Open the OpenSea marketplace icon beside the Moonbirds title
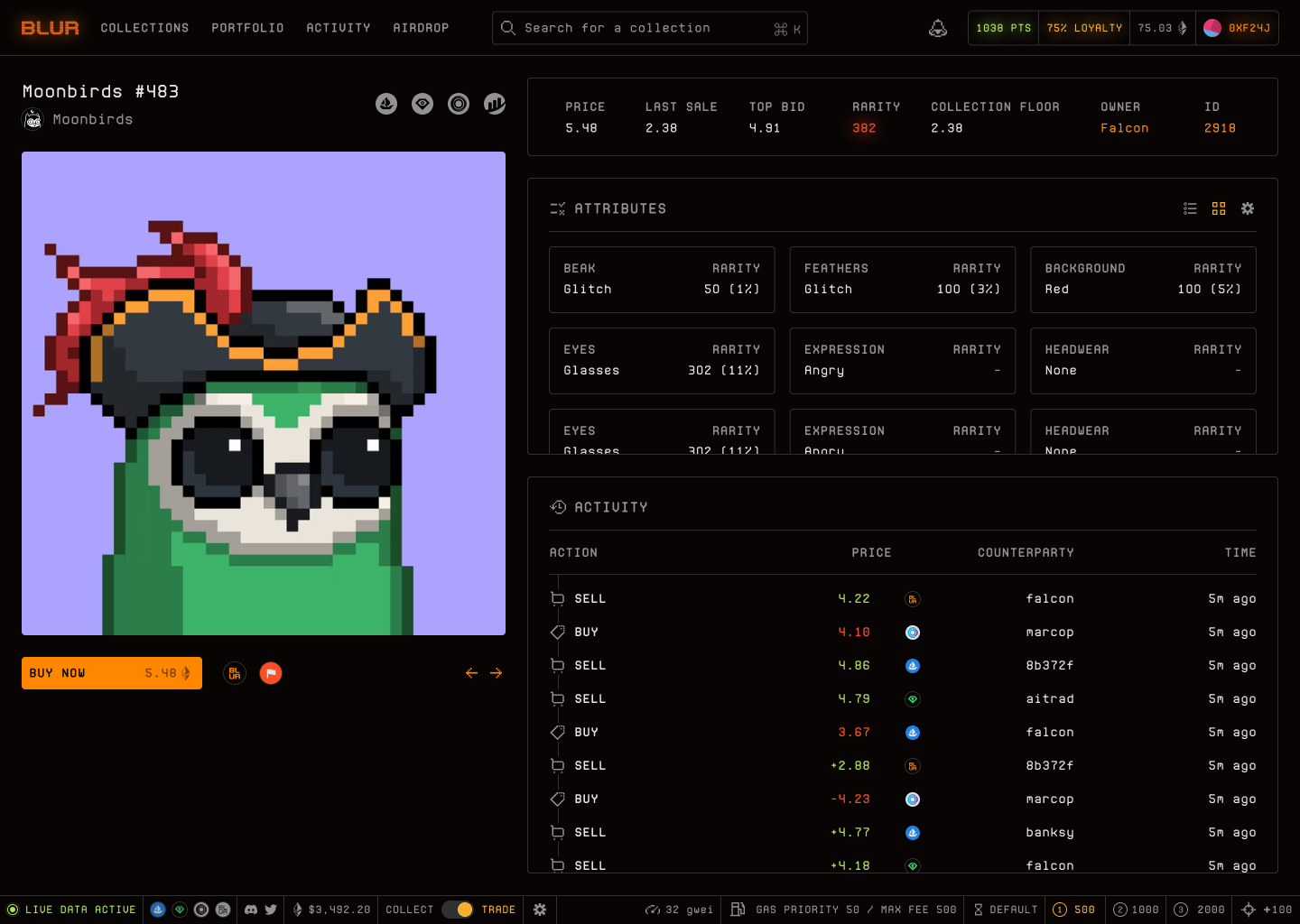This screenshot has height=924, width=1300. tap(386, 104)
